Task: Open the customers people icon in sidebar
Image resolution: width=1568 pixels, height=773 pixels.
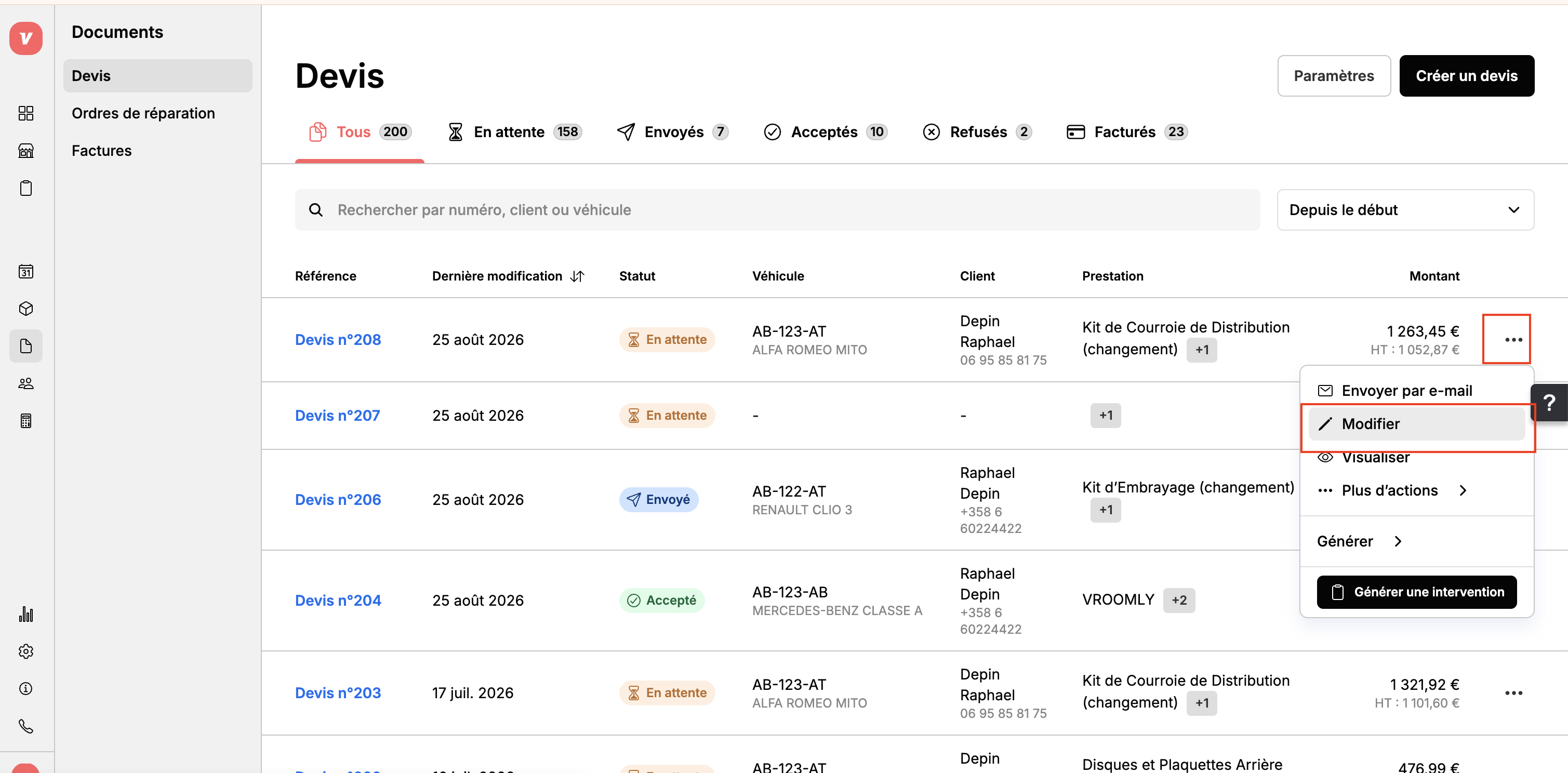Action: (25, 383)
